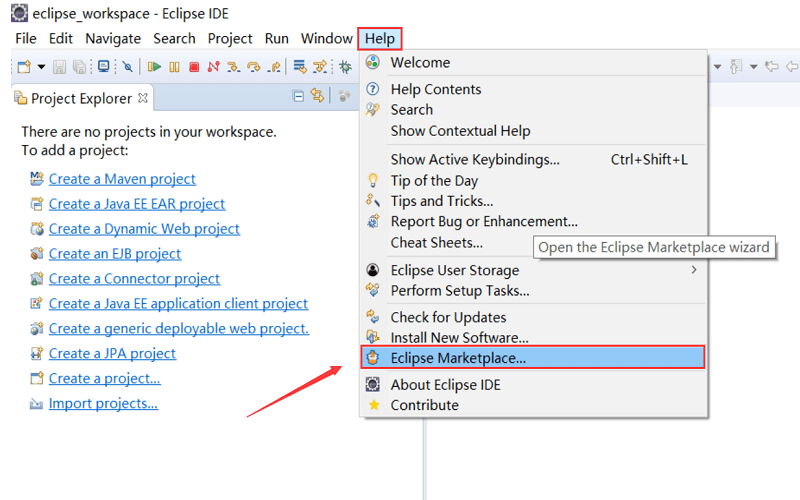Click the Import projects... link

[x=104, y=404]
